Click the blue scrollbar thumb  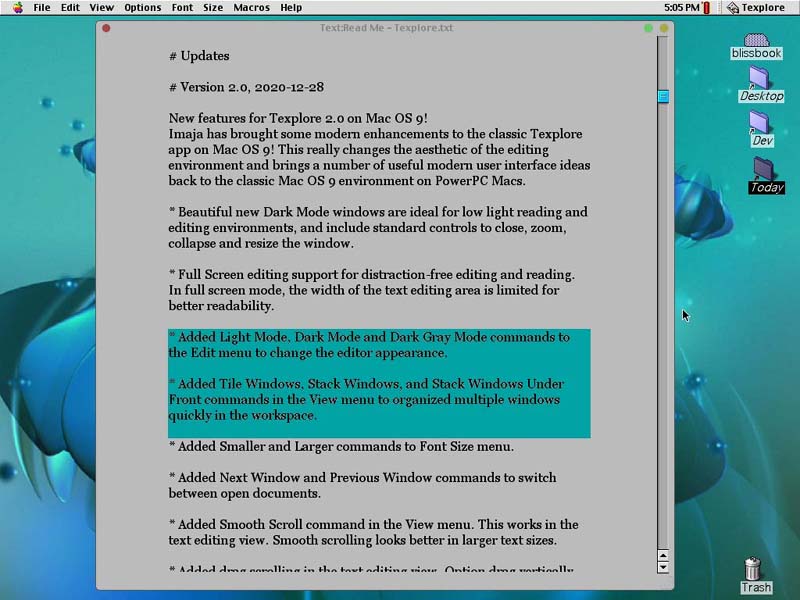pyautogui.click(x=663, y=96)
